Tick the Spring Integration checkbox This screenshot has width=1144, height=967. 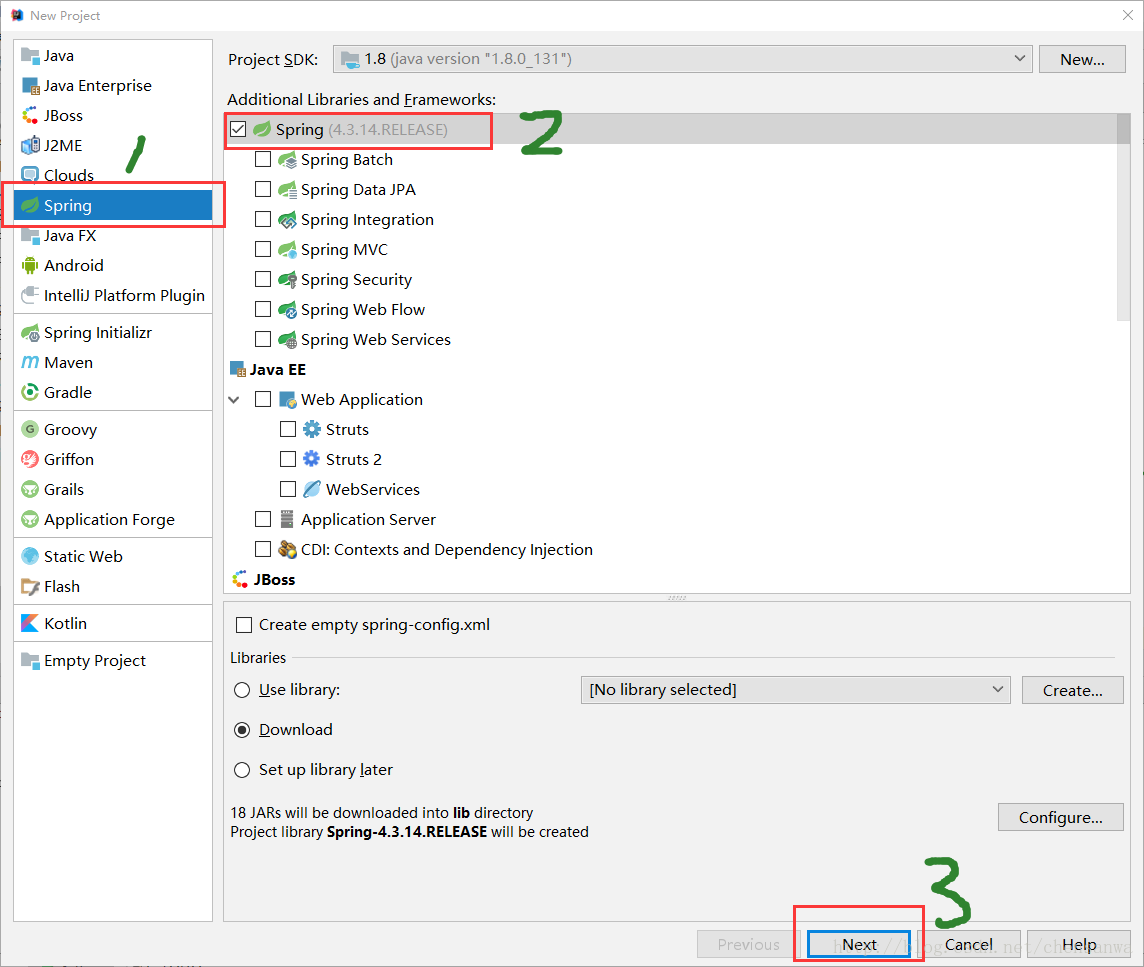pyautogui.click(x=263, y=219)
